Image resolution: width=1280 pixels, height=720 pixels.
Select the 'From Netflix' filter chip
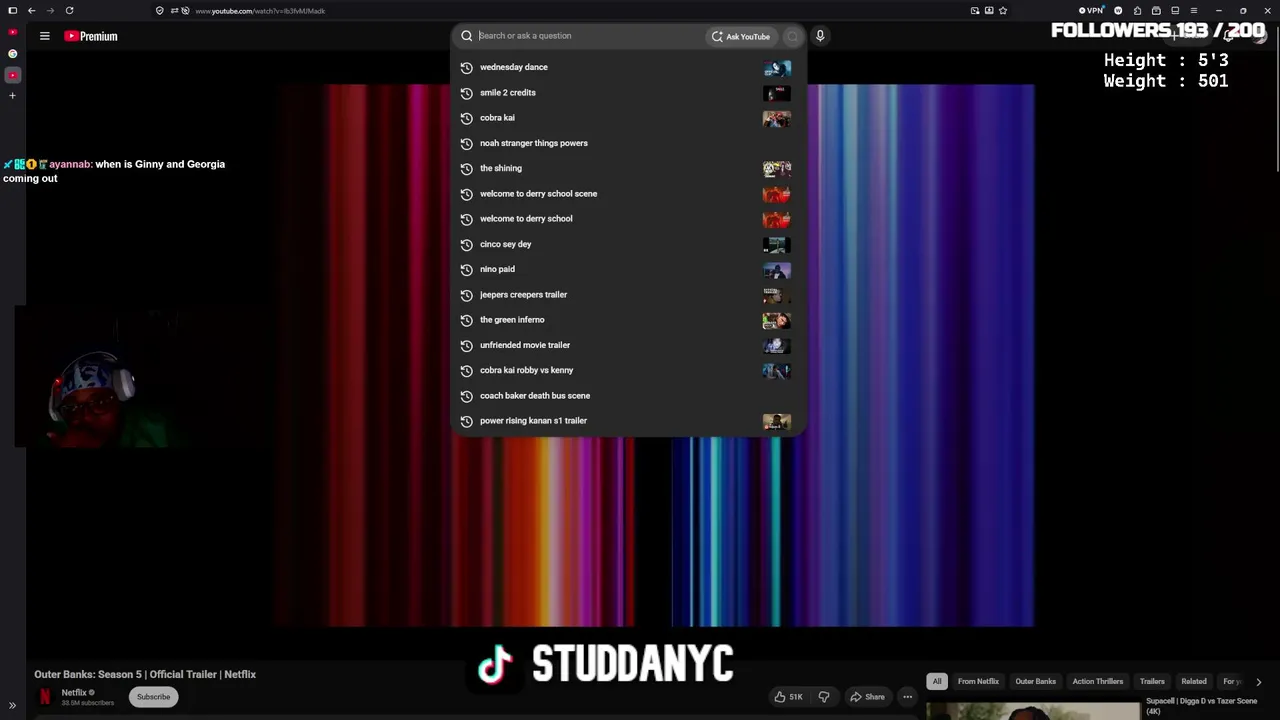click(x=978, y=682)
